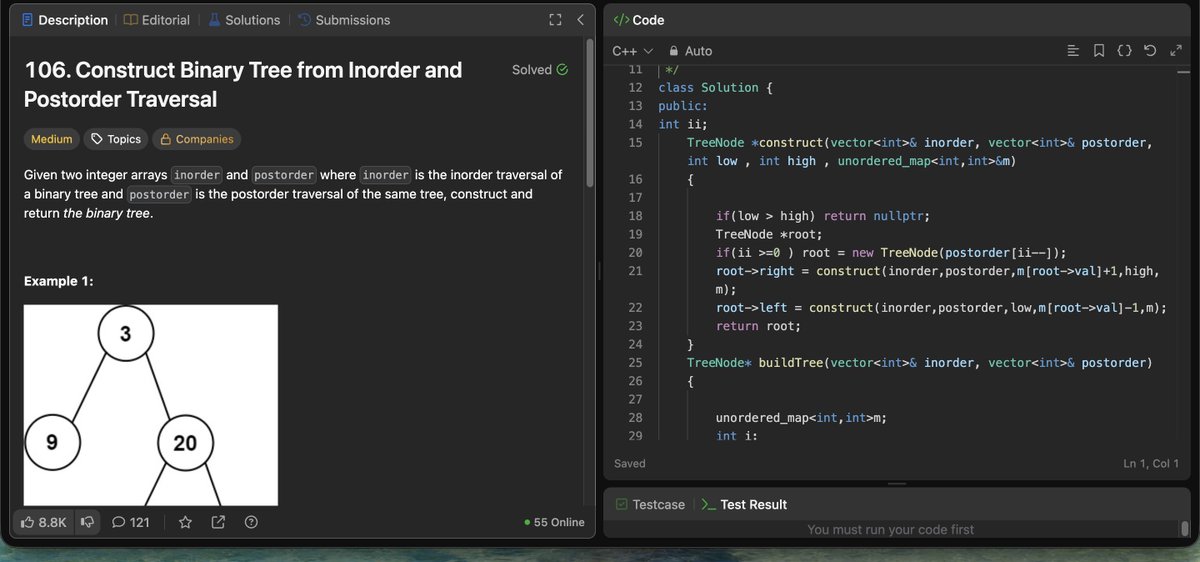Open the help question mark icon
The image size is (1200, 562).
coord(251,522)
